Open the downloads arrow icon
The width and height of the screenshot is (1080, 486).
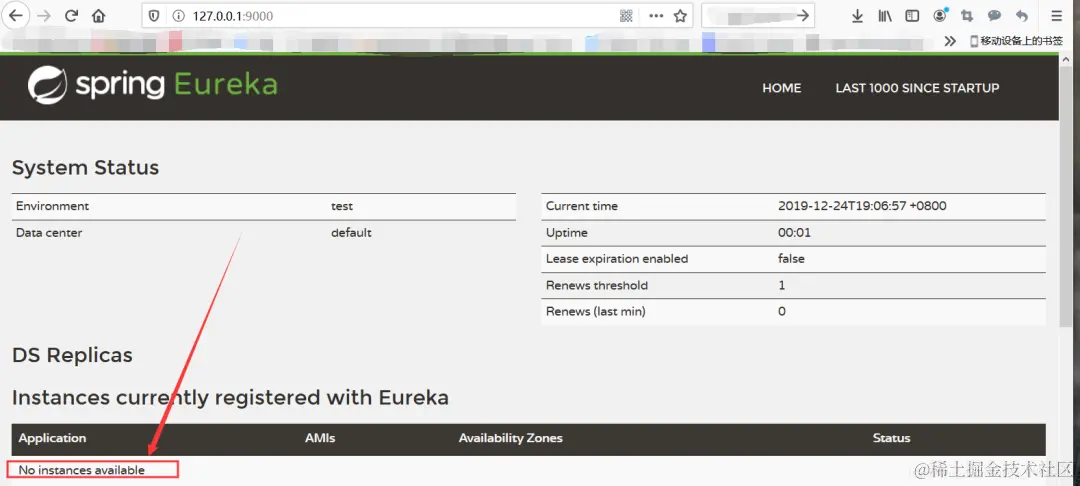(x=858, y=16)
